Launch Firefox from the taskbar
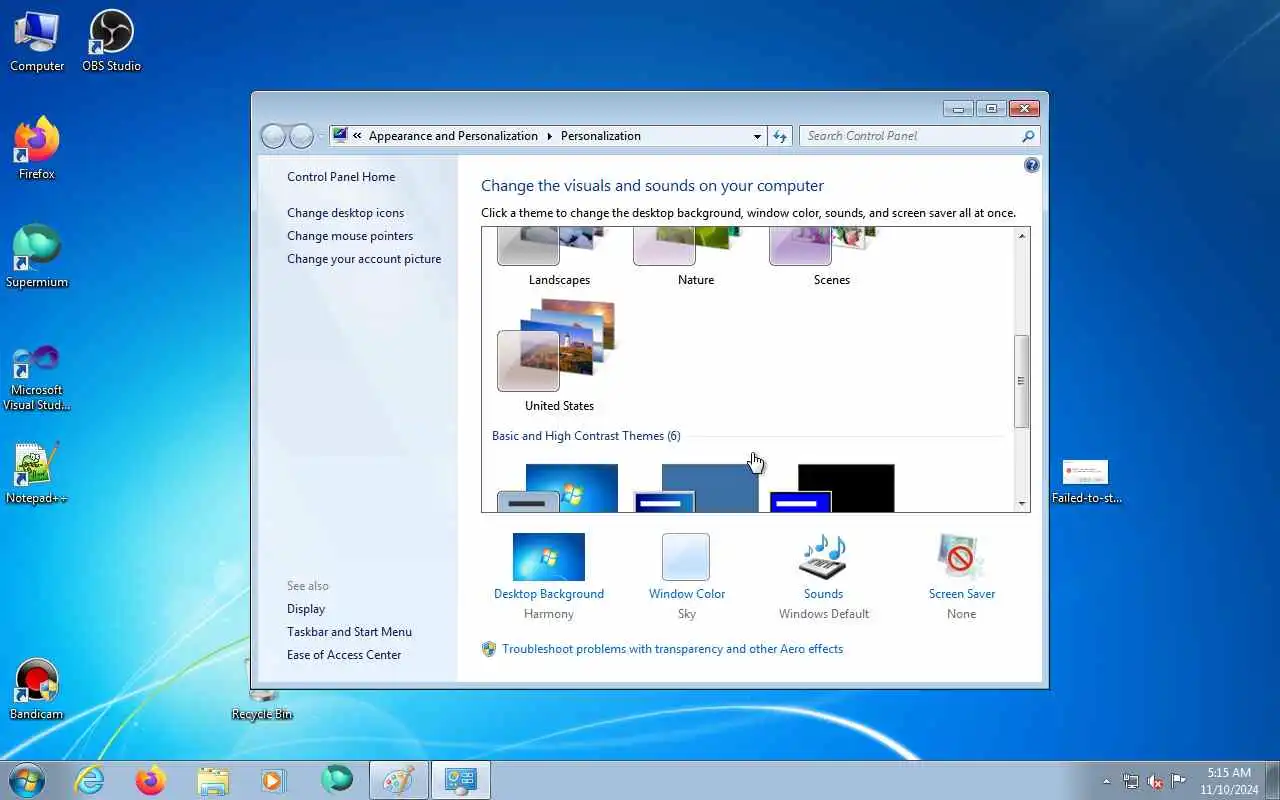 [151, 780]
